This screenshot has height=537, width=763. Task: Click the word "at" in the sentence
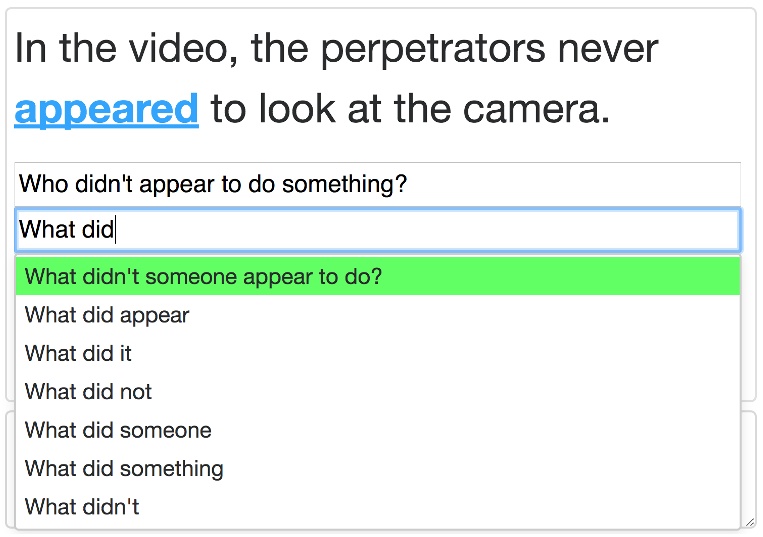[364, 109]
